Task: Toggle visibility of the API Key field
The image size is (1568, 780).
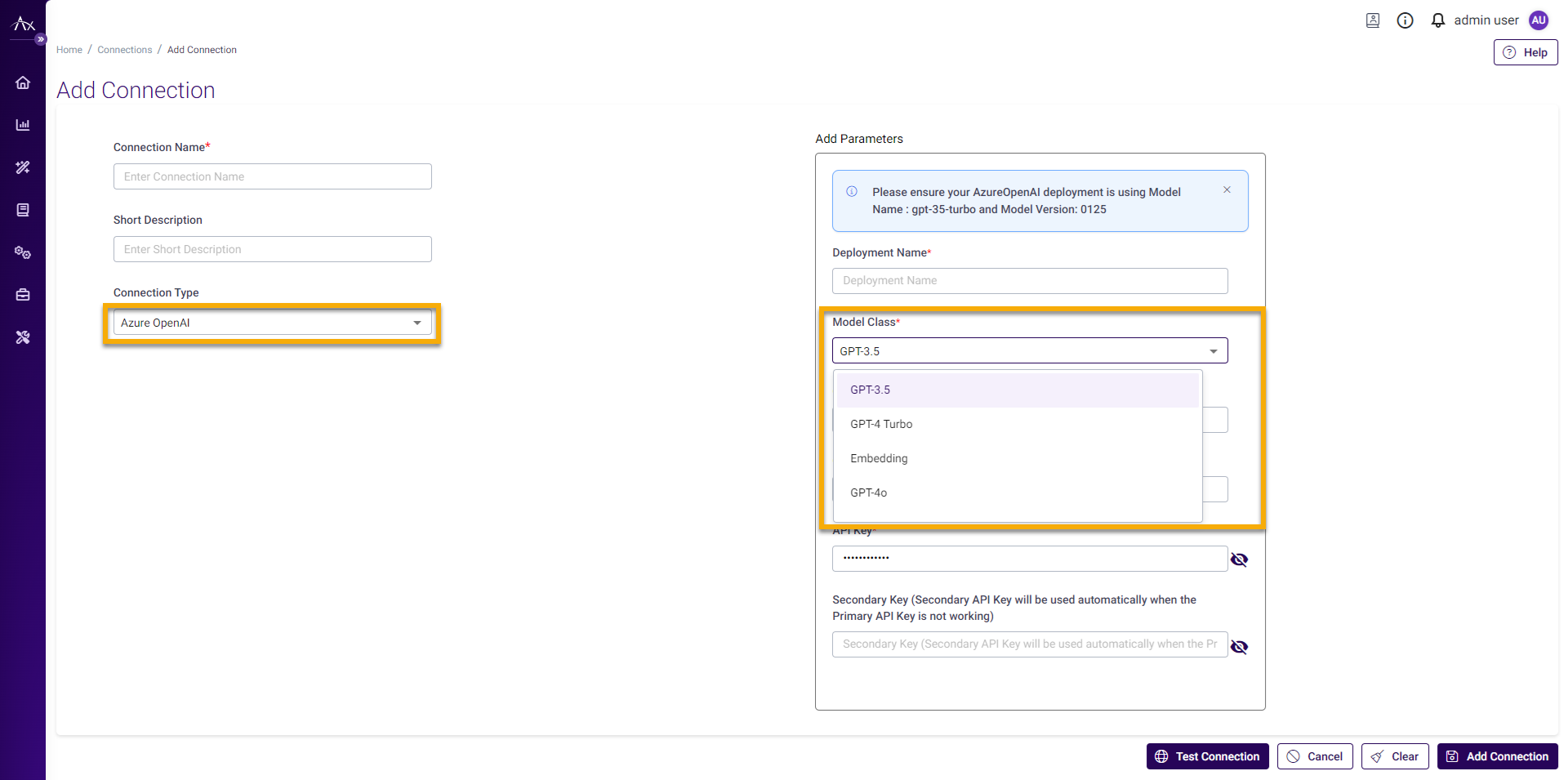Action: pos(1239,559)
